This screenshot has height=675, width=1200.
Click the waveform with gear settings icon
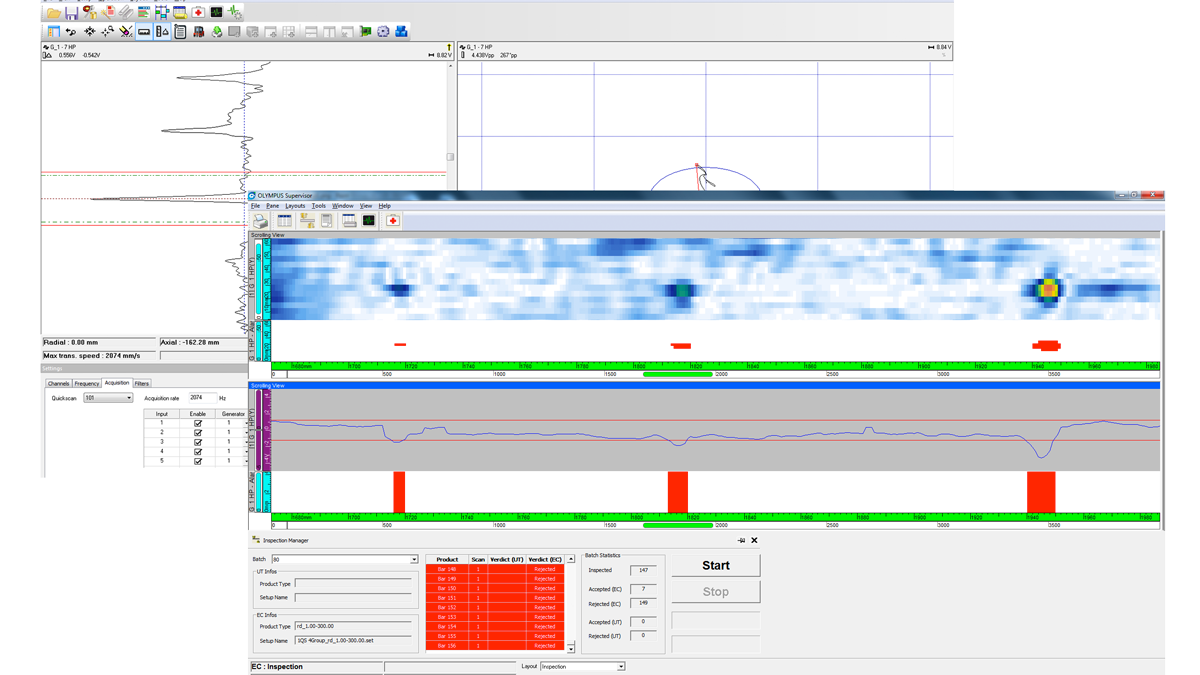click(x=234, y=12)
